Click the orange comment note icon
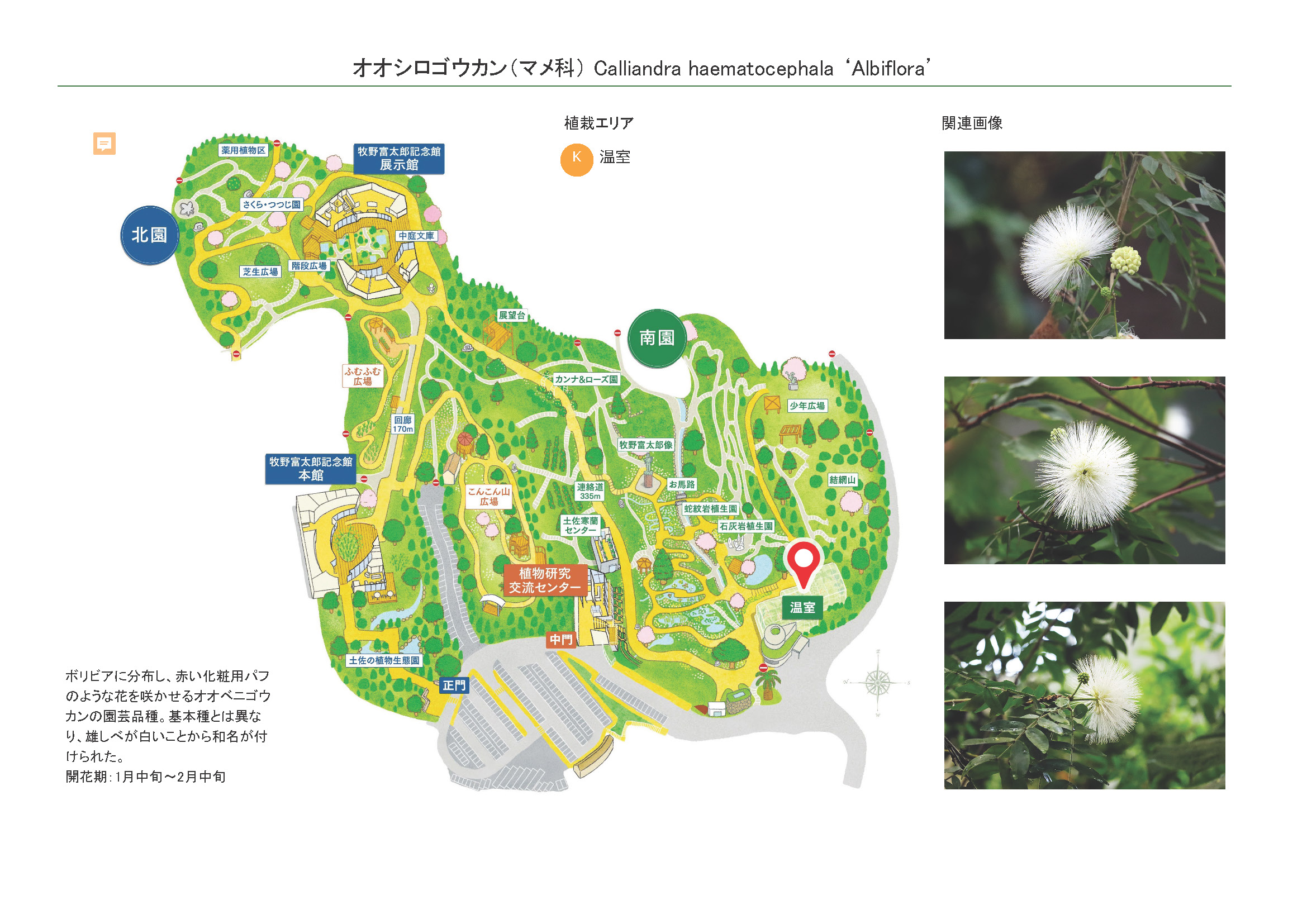1307x924 pixels. click(104, 144)
